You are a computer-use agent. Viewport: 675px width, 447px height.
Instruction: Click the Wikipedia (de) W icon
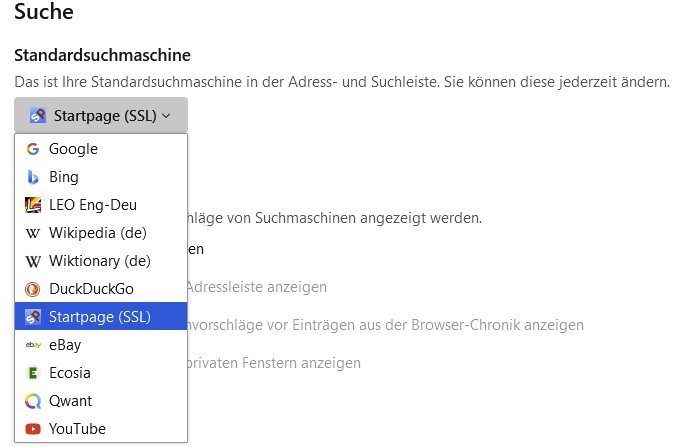[x=33, y=233]
